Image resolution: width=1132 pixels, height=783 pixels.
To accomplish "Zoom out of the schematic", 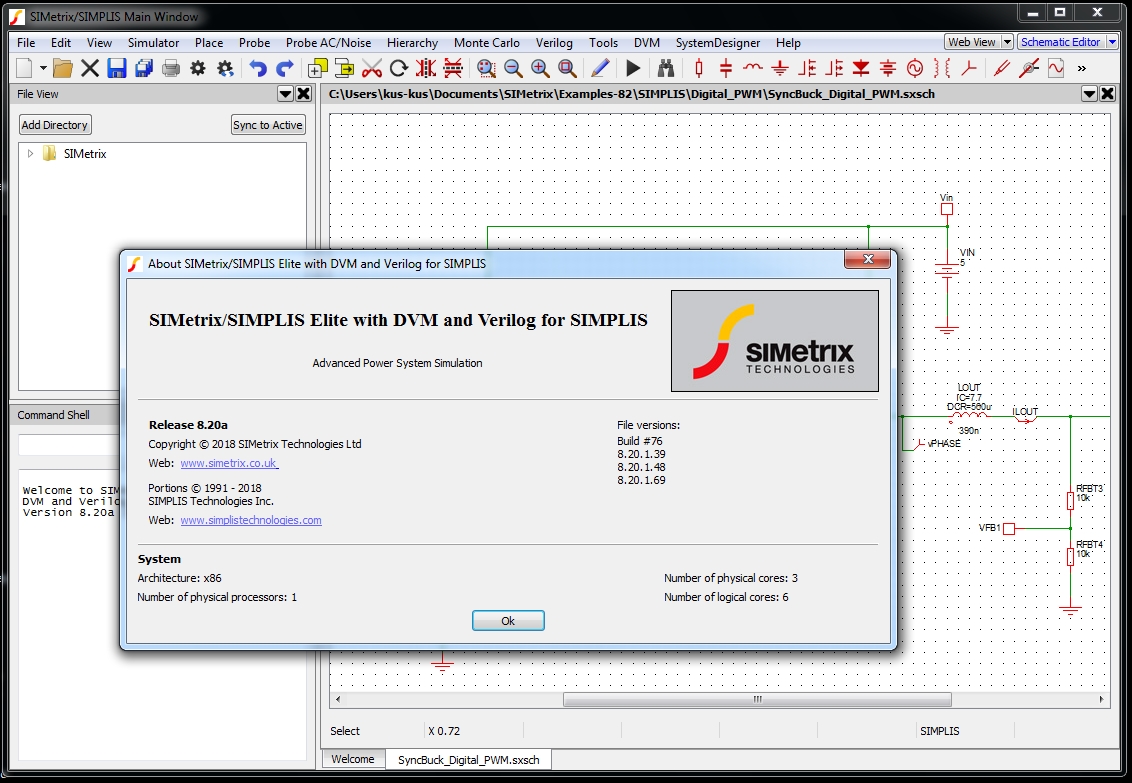I will coord(513,69).
